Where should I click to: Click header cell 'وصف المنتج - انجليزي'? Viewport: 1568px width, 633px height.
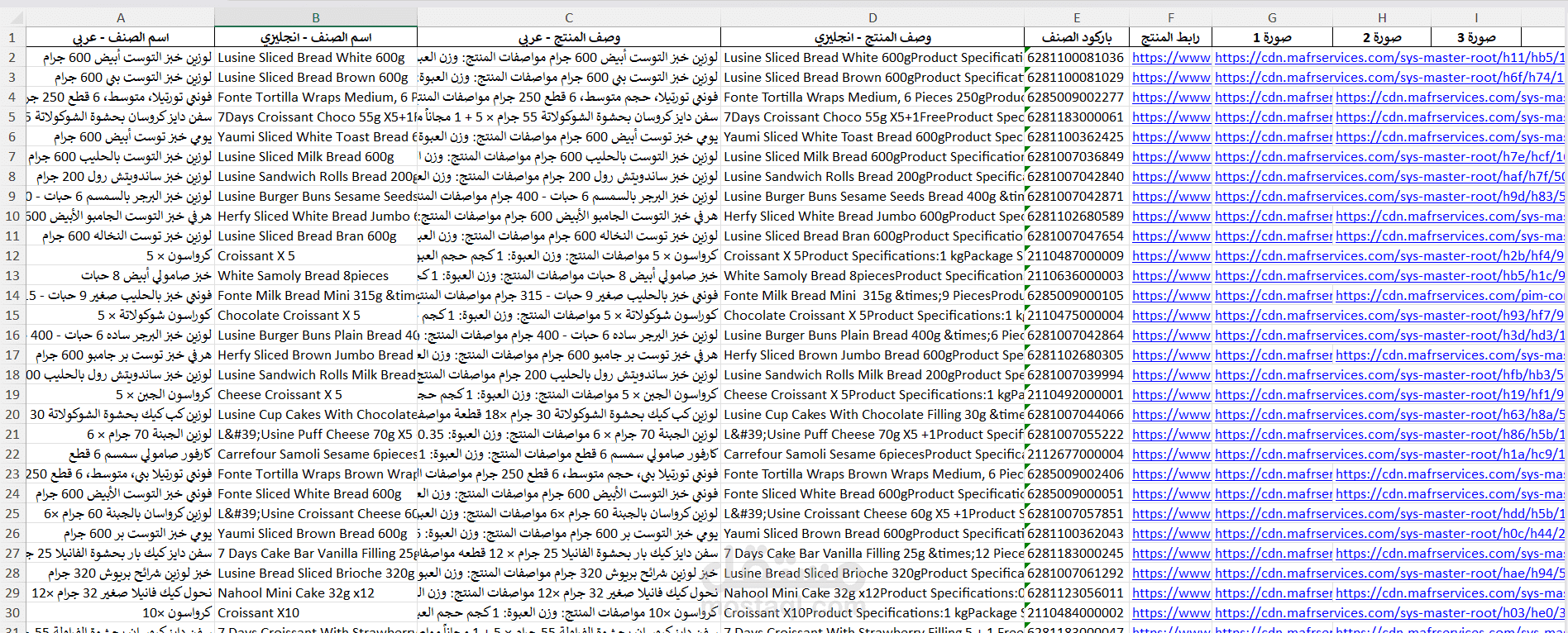(872, 37)
